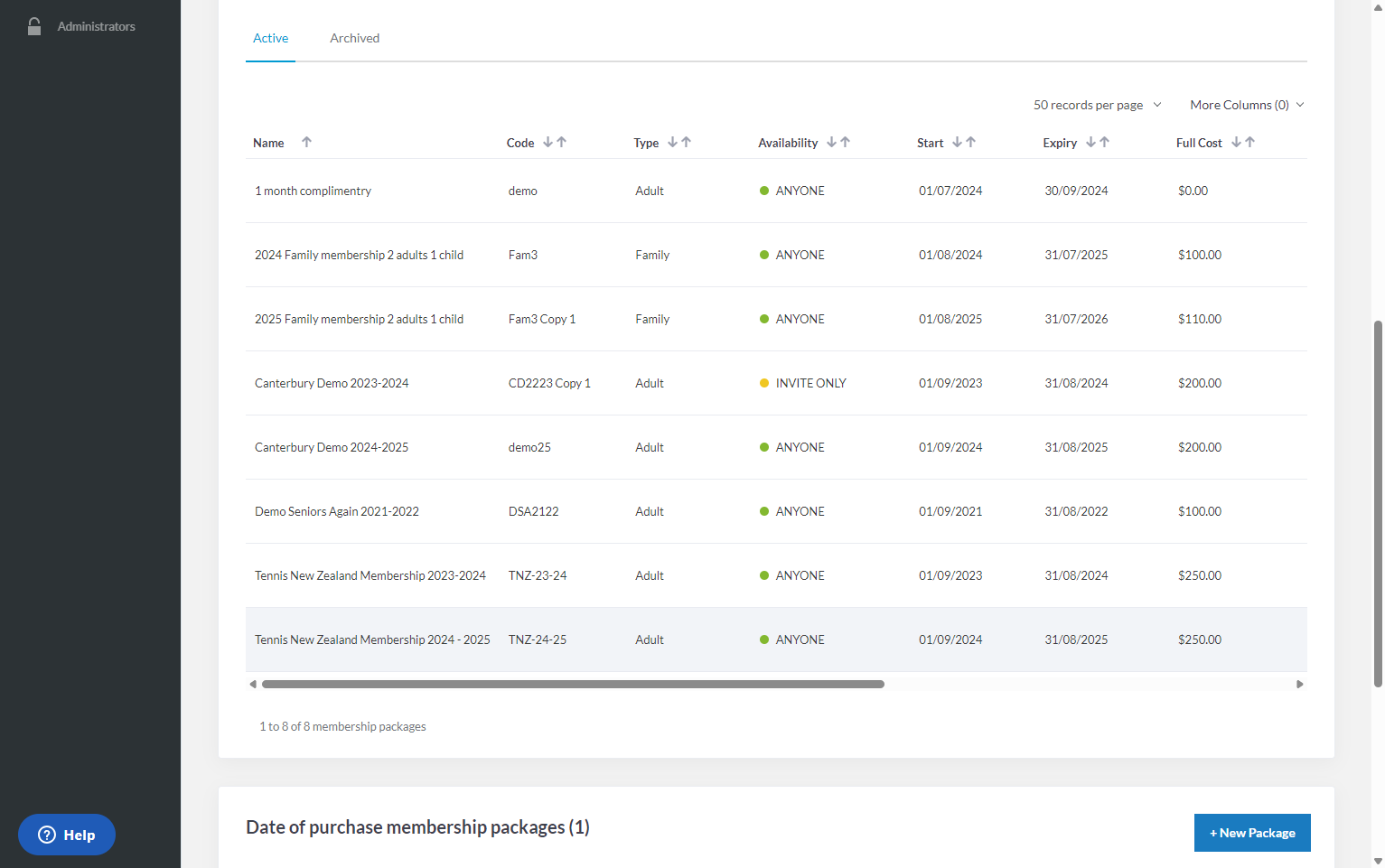Screen dimensions: 1385x868
Task: Sort Full Cost column descending arrow
Action: [1236, 142]
